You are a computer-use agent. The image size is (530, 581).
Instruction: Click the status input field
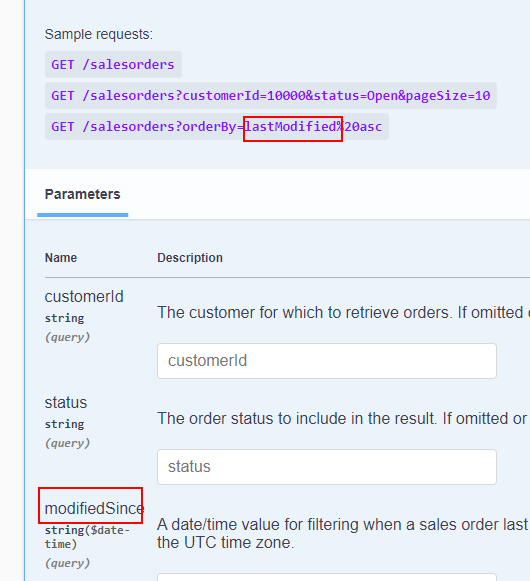[327, 467]
